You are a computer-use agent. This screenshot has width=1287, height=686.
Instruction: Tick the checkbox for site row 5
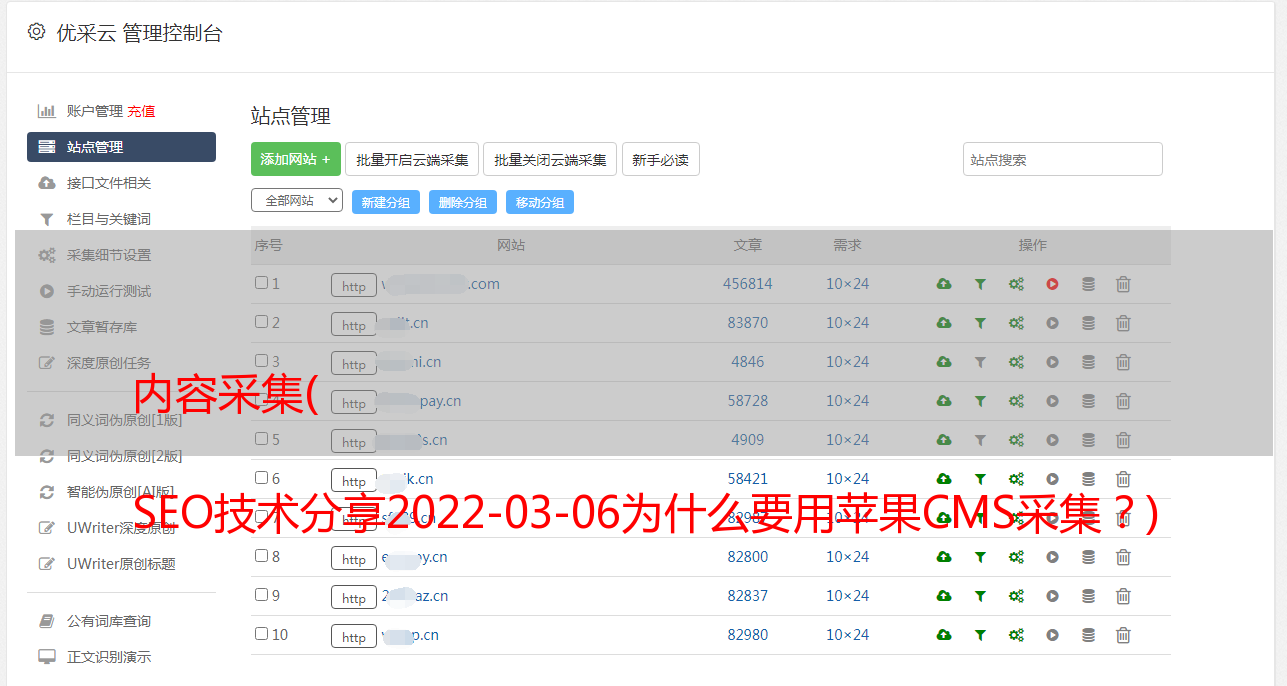[261, 439]
